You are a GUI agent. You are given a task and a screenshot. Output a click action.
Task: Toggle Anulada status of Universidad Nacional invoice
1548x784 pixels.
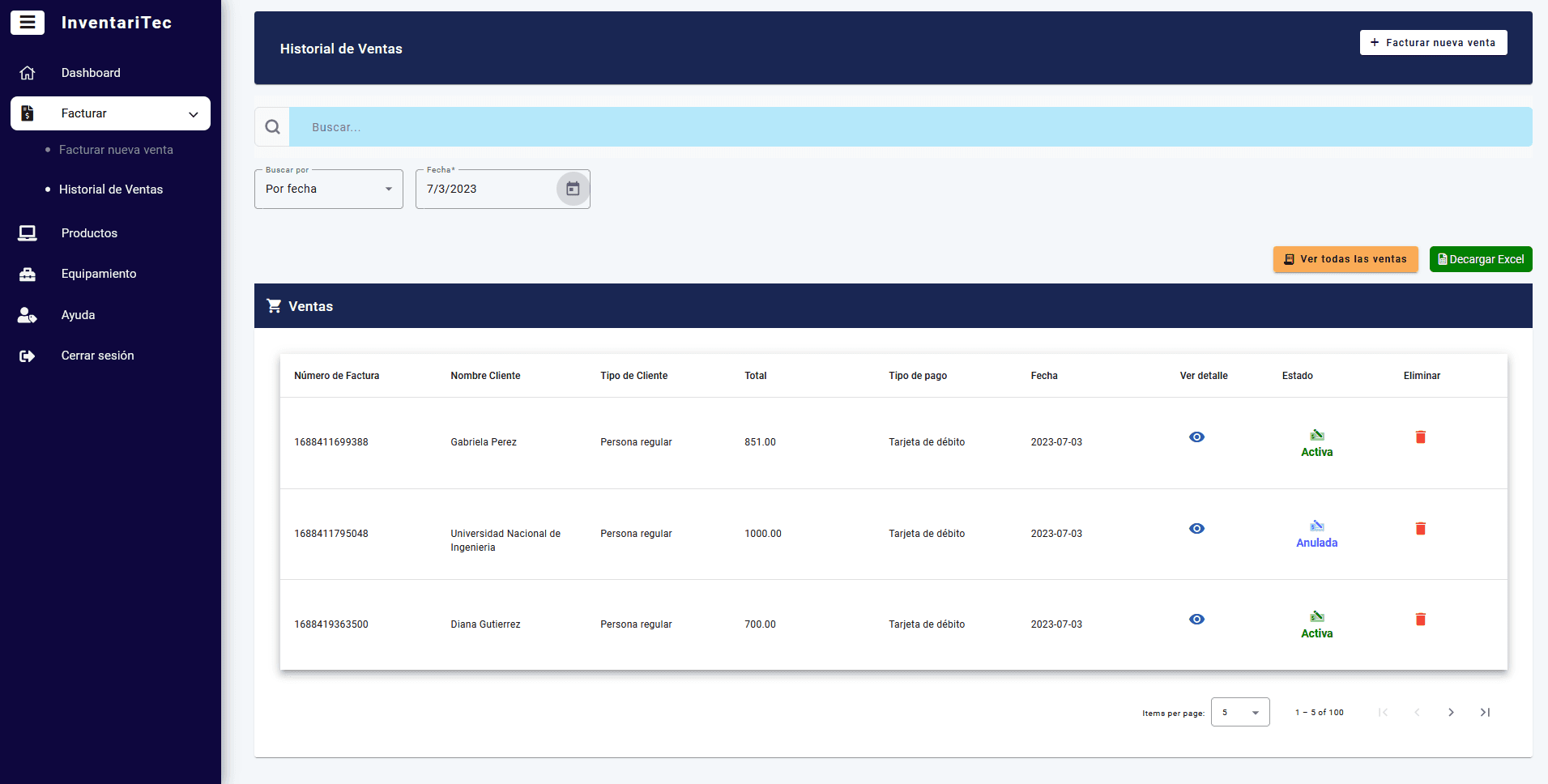(x=1316, y=535)
